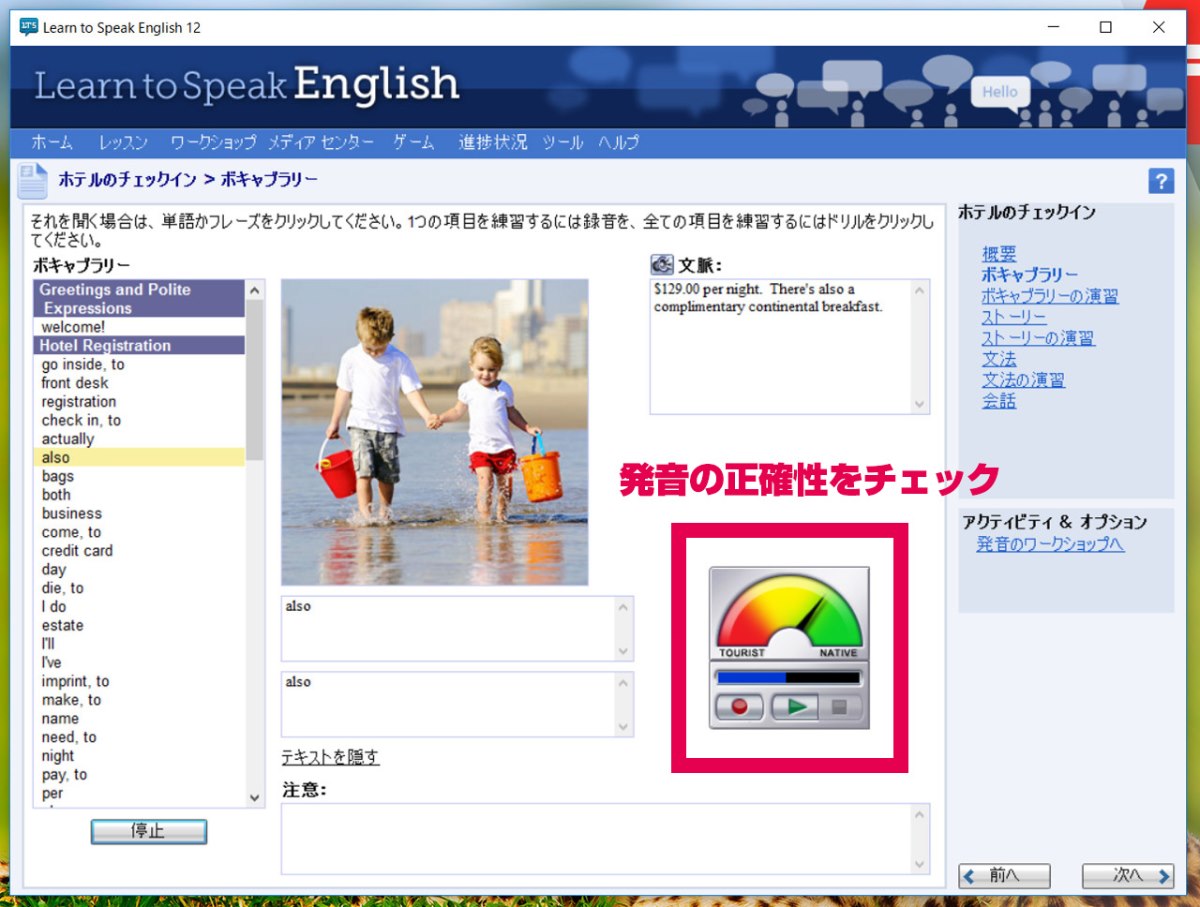1200x907 pixels.
Task: Open the 概要 link in the sidebar
Action: coord(998,254)
